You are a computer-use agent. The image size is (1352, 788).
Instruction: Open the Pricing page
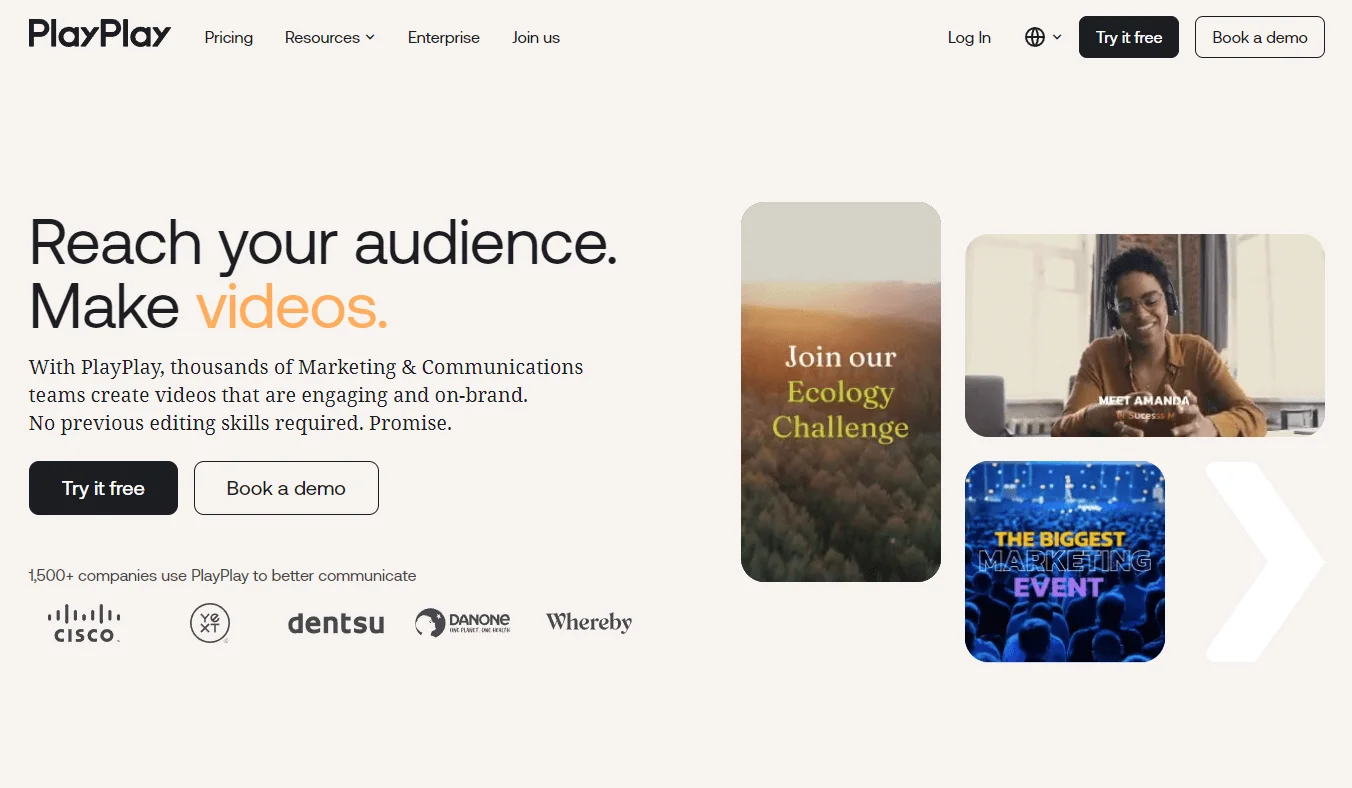click(x=229, y=37)
